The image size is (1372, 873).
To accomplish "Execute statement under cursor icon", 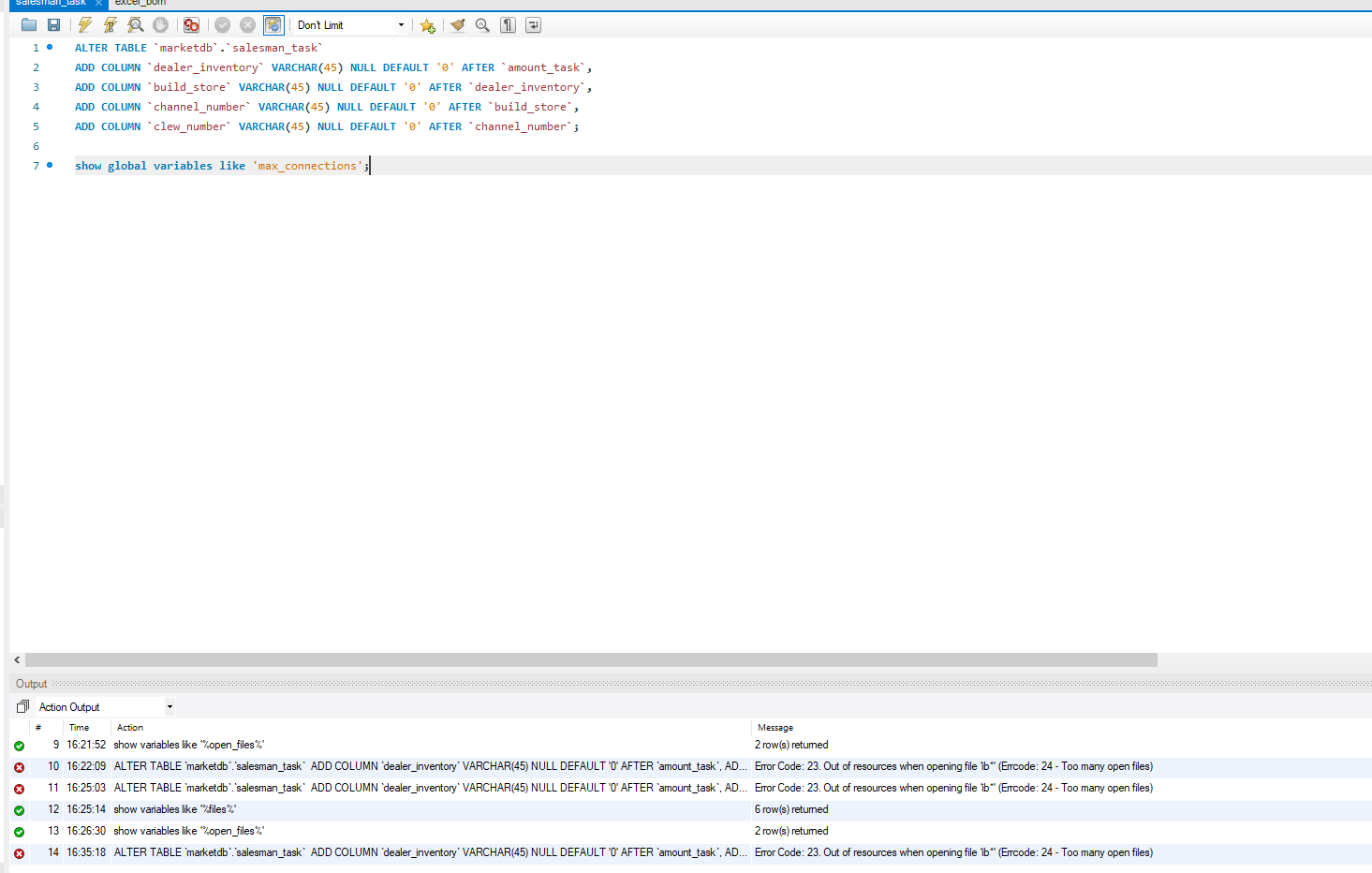I will (111, 25).
